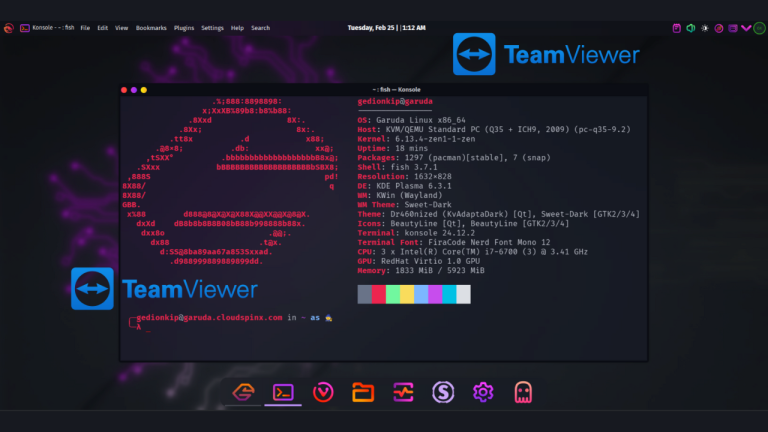
Task: Click the date and time clock
Action: [386, 28]
